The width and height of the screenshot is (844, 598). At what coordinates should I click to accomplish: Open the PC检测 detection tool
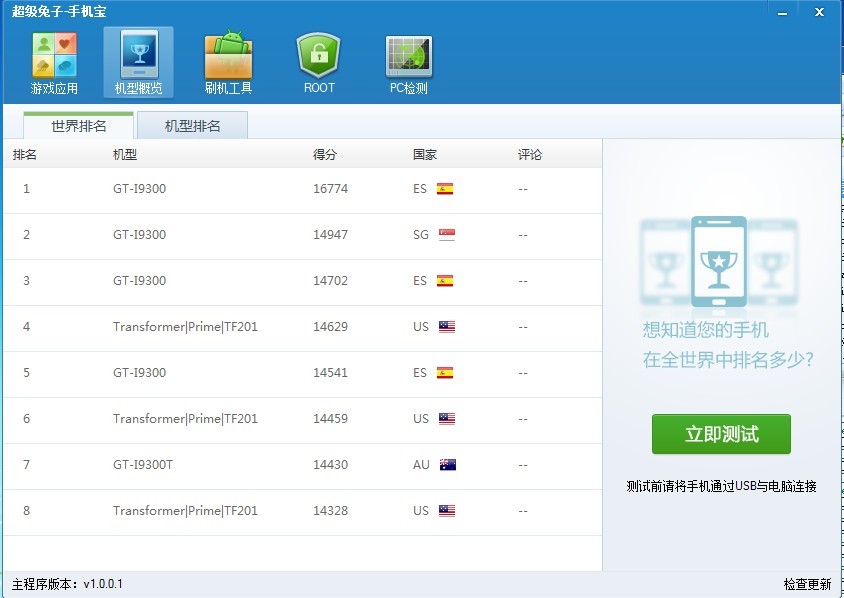click(408, 63)
